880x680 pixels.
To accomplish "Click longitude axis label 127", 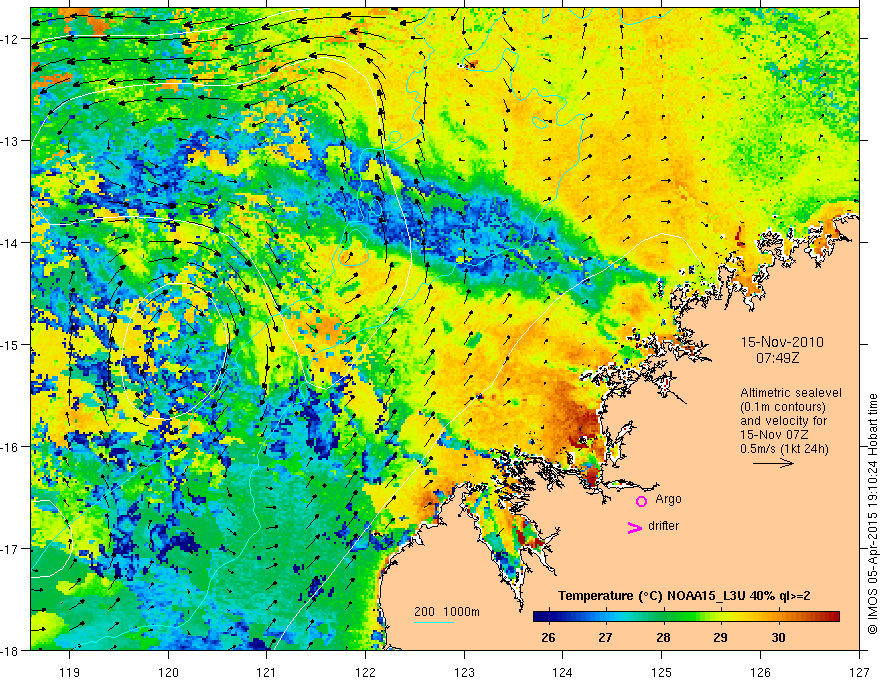I will pyautogui.click(x=859, y=672).
